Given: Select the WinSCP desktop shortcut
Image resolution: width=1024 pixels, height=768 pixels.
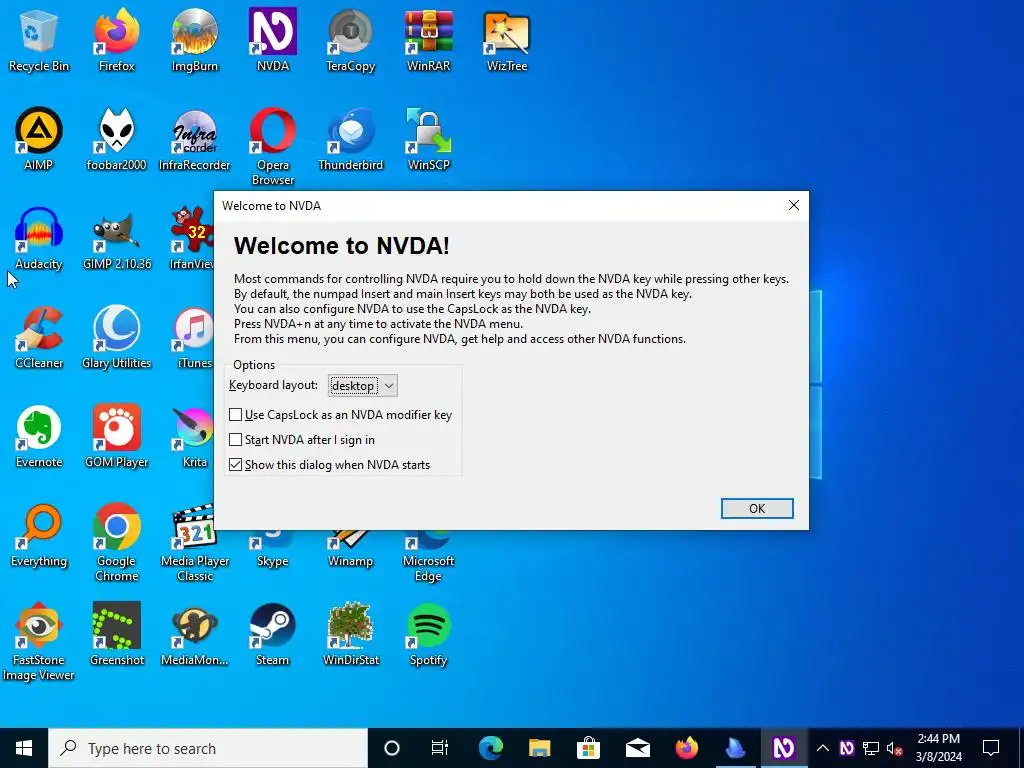Looking at the screenshot, I should [x=428, y=139].
